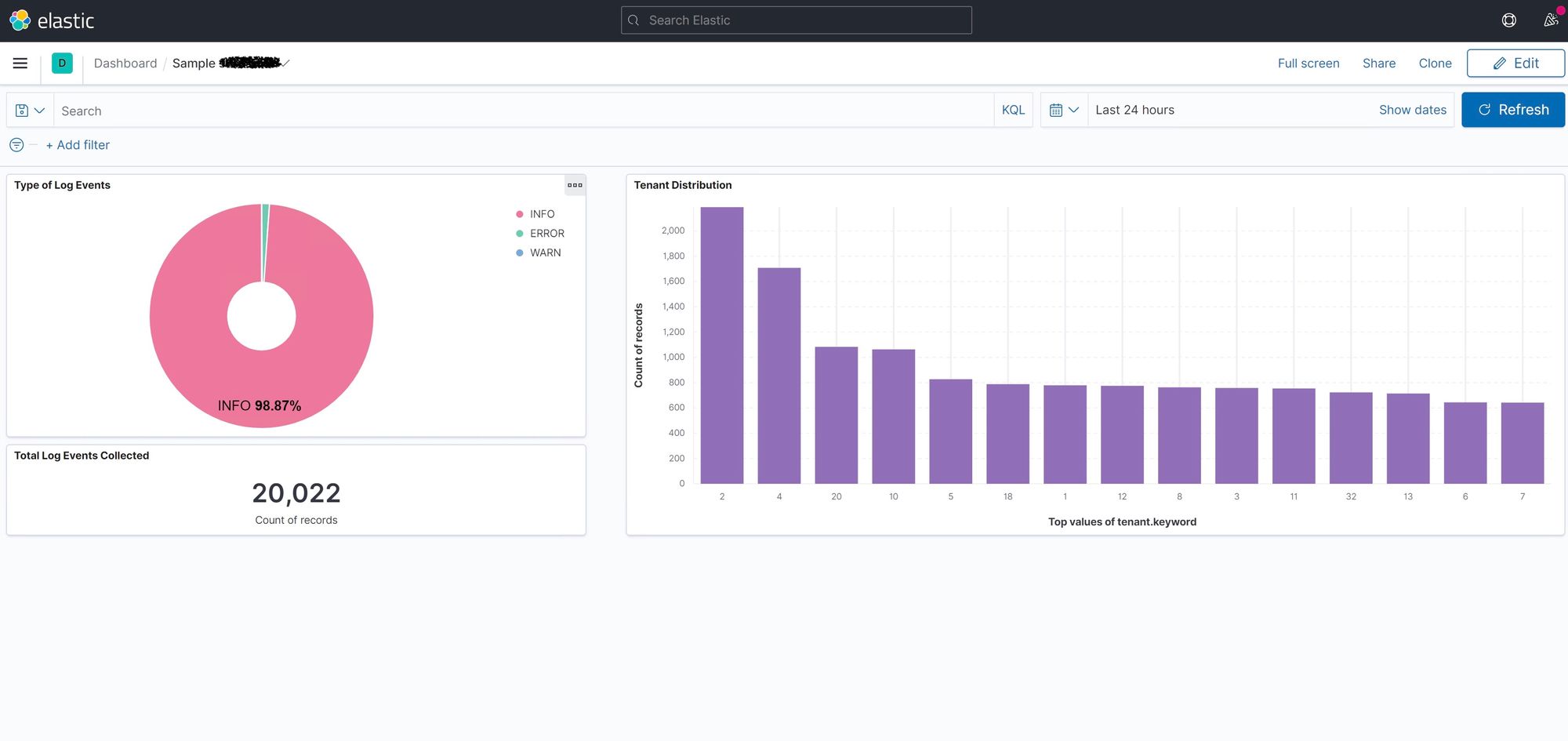Open Type of Log Events panel options

tap(575, 185)
